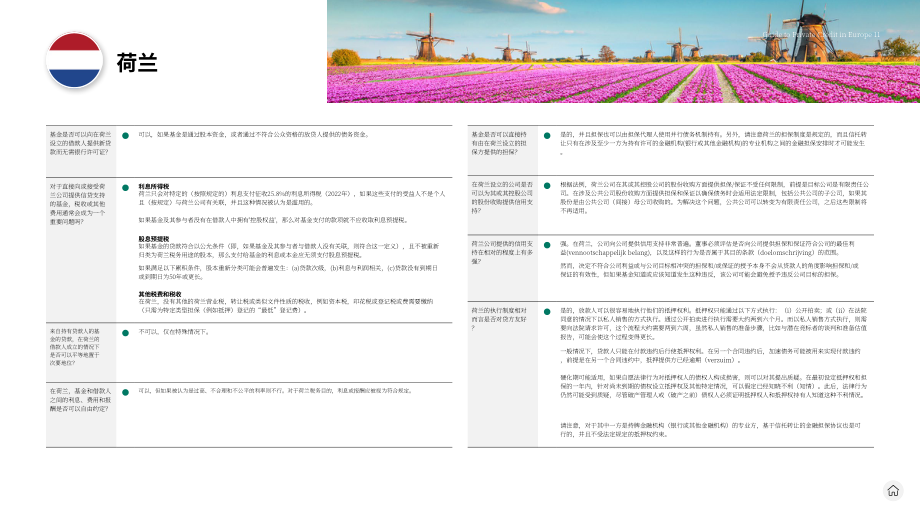Select the page title "荷兰"
The height and width of the screenshot is (518, 920).
pyautogui.click(x=137, y=63)
